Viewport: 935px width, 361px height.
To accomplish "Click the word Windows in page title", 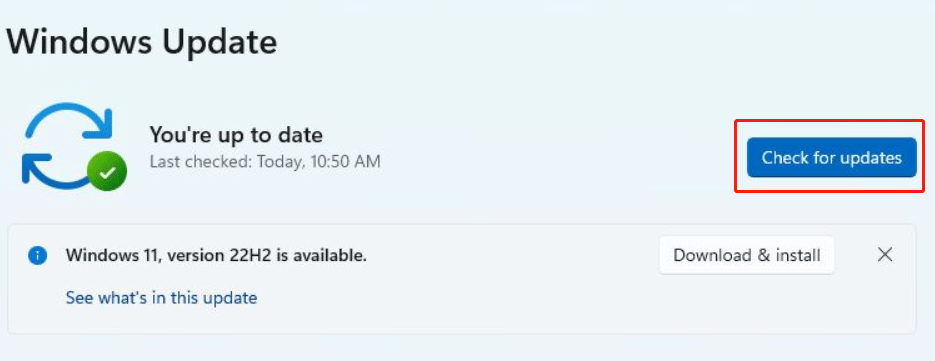I will tap(81, 42).
